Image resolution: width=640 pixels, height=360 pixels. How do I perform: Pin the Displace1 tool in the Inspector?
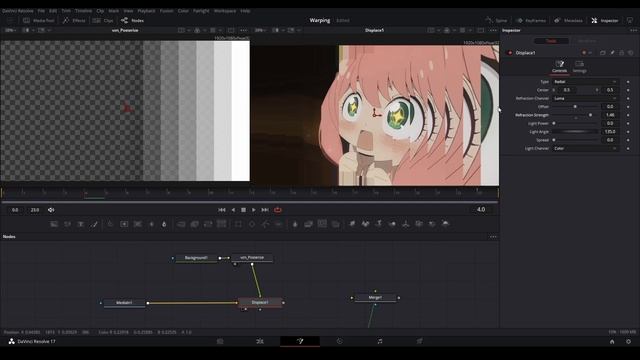pos(612,53)
